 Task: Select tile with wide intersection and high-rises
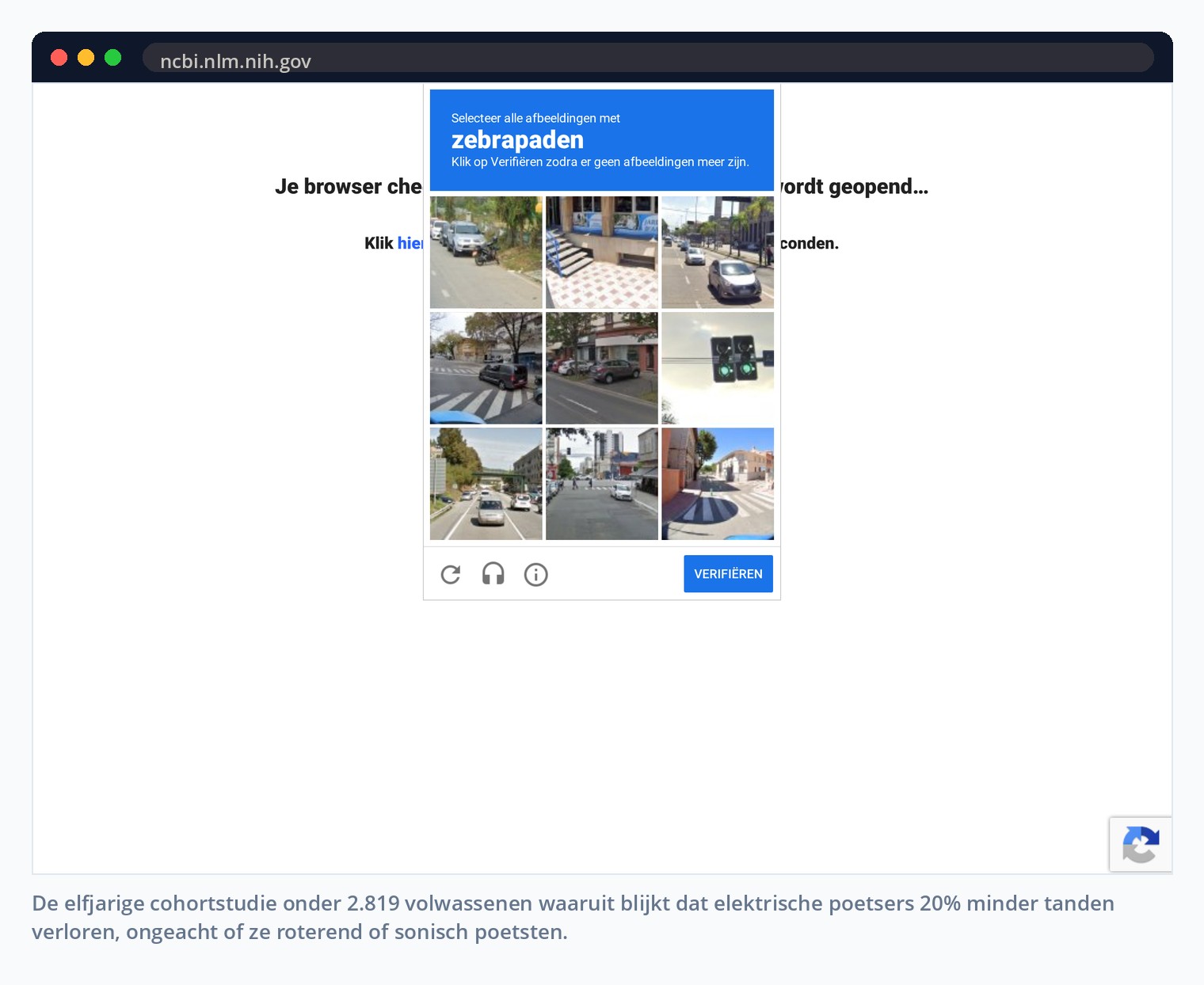(x=602, y=484)
